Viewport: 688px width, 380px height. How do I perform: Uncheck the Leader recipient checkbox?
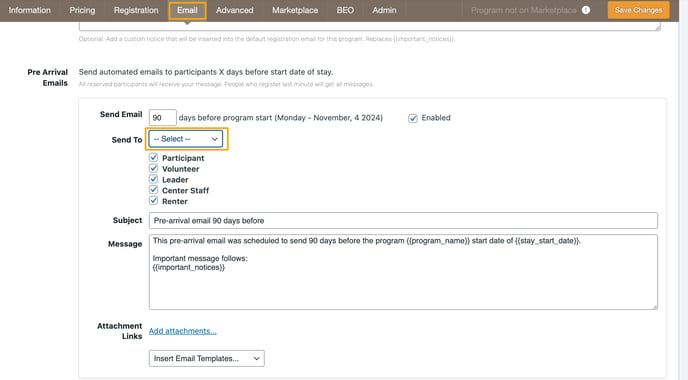click(153, 179)
